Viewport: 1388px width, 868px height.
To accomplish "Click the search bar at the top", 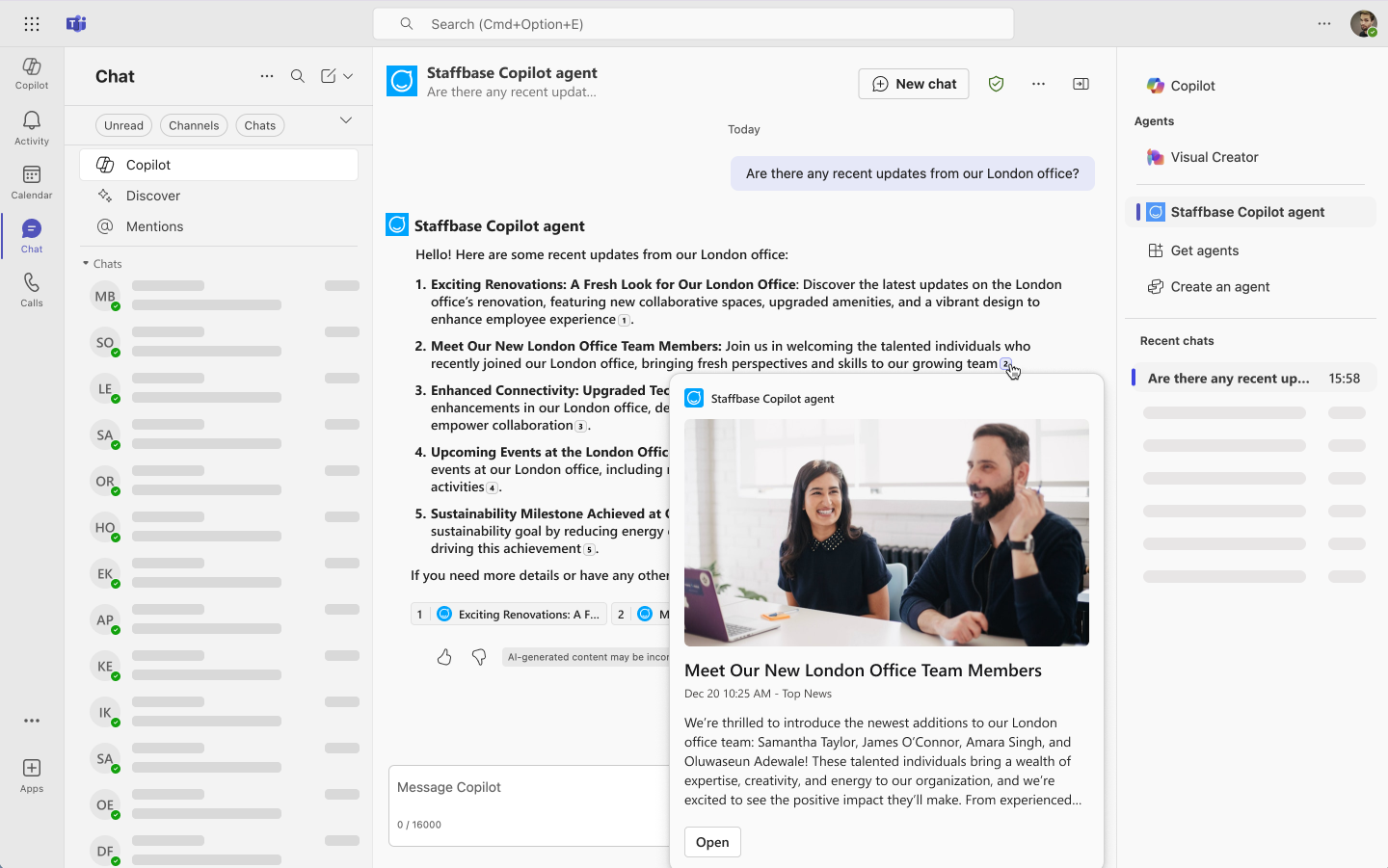I will coord(693,24).
